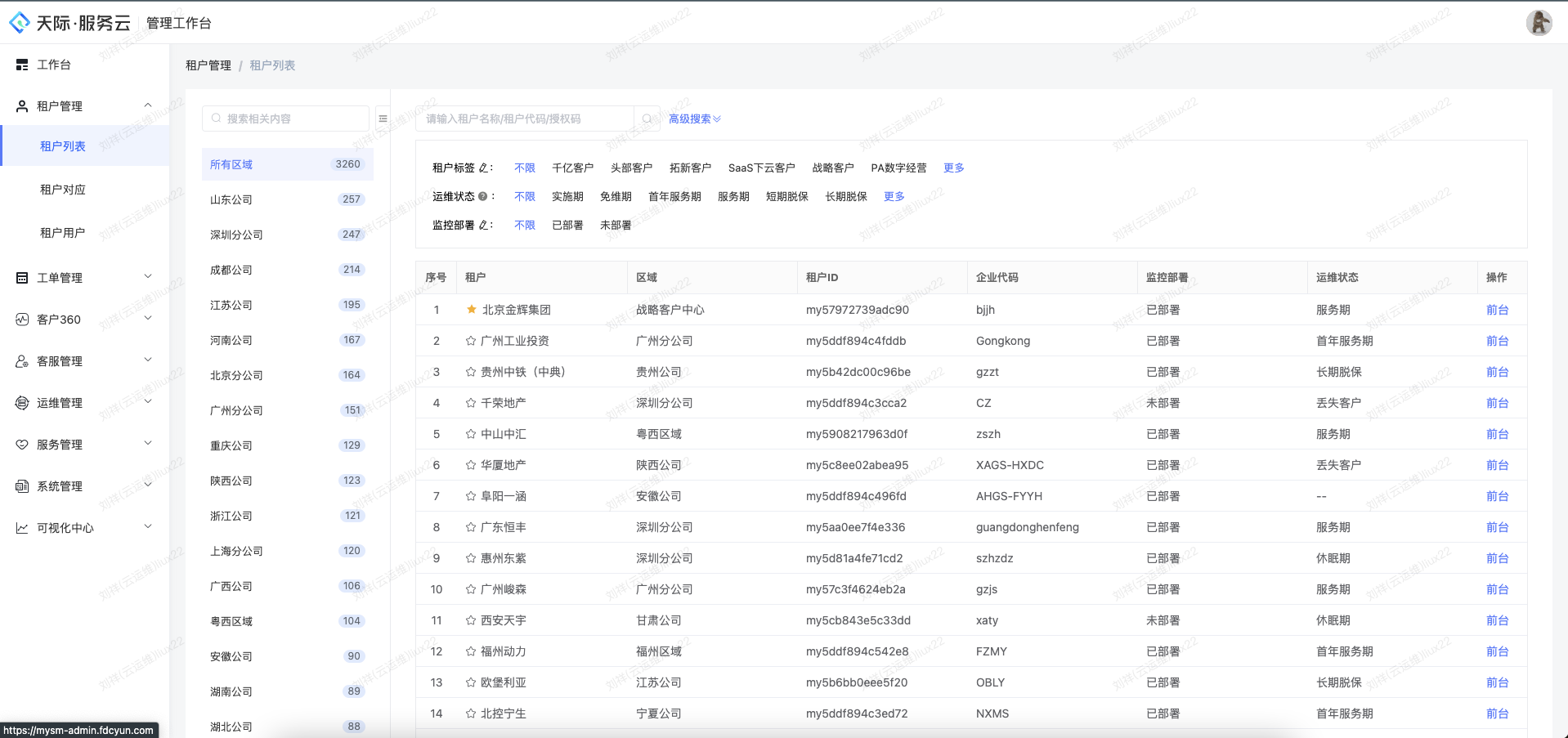
Task: Click the edit pencil beside 监控部署
Action: pos(483,225)
